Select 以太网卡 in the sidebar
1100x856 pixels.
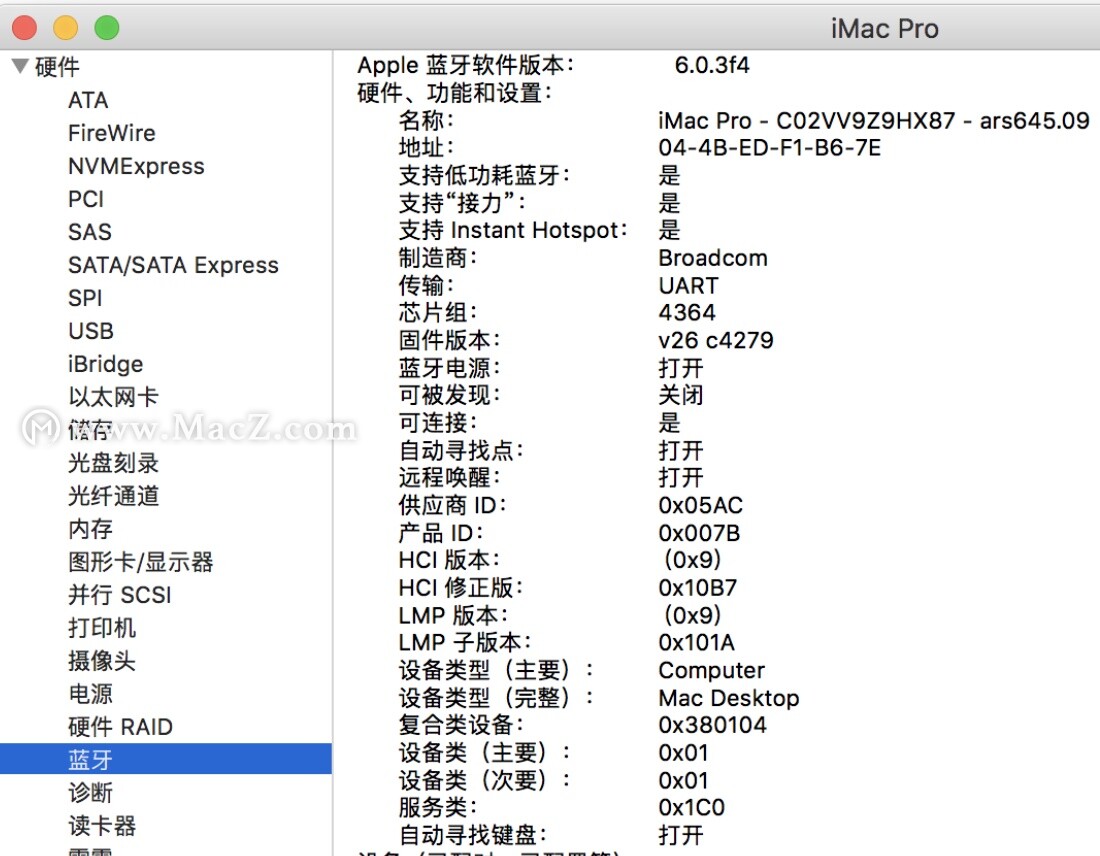tap(113, 397)
